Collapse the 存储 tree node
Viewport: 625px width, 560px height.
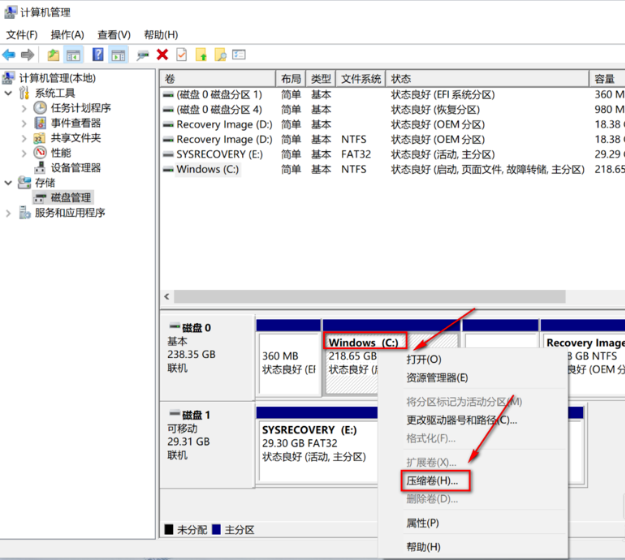(8, 183)
